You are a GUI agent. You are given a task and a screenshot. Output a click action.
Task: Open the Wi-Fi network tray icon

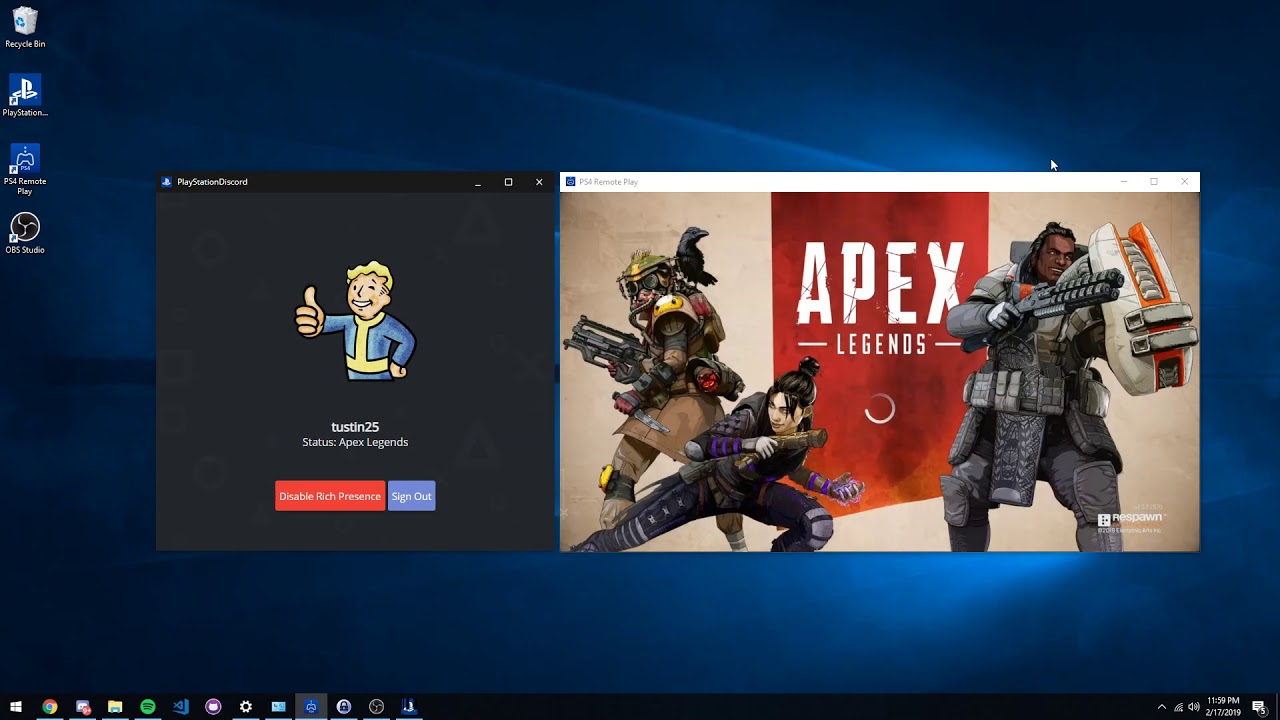[x=1178, y=707]
